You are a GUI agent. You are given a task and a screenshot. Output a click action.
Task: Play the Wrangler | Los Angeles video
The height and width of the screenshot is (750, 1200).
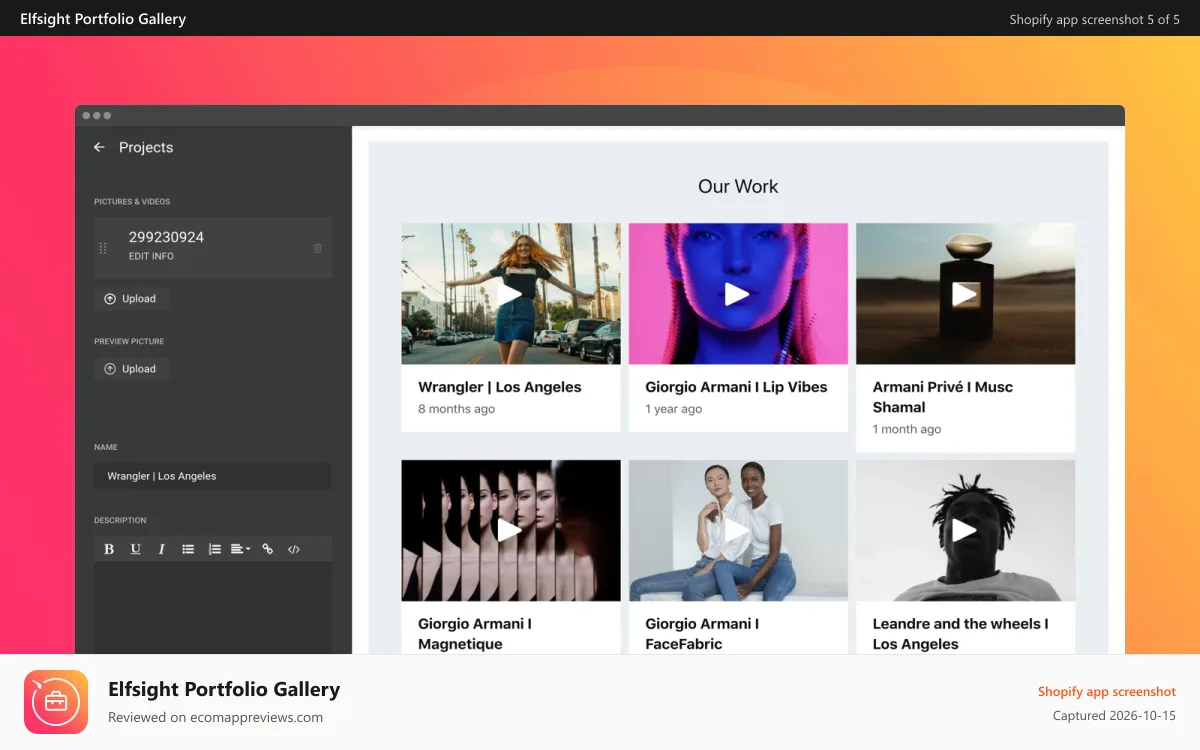click(x=510, y=294)
